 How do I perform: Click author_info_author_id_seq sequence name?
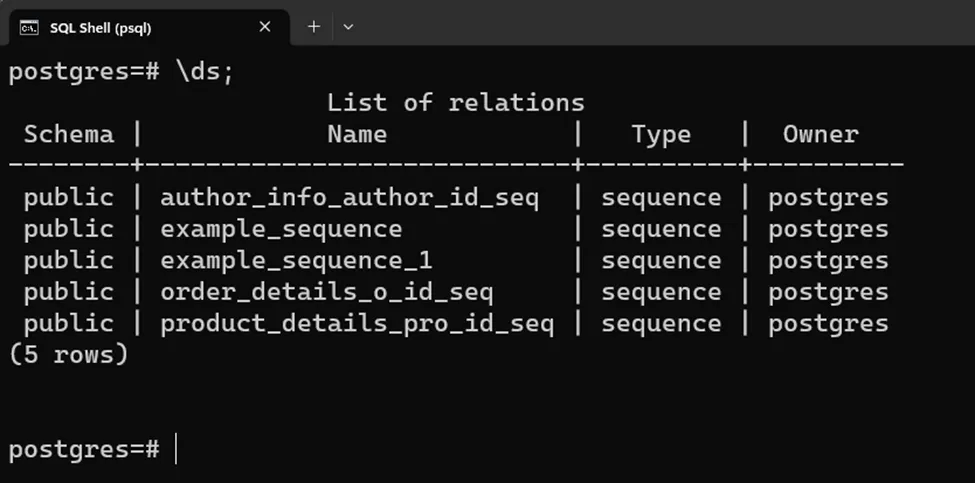pos(349,197)
